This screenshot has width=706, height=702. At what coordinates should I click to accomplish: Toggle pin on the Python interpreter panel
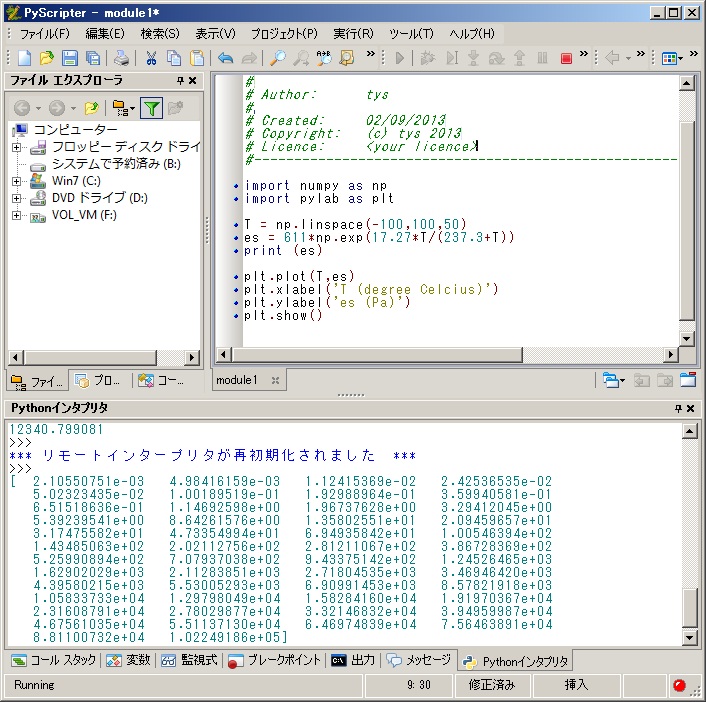[677, 409]
